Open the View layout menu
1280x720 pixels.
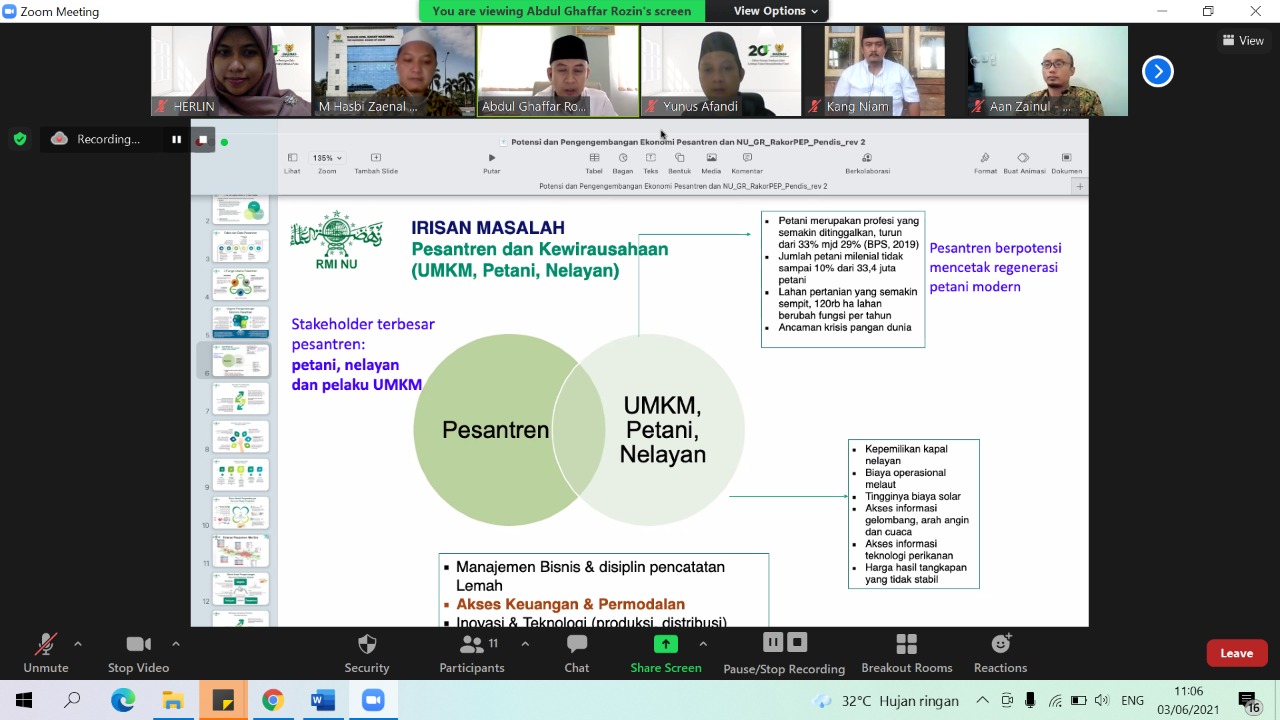[1243, 41]
